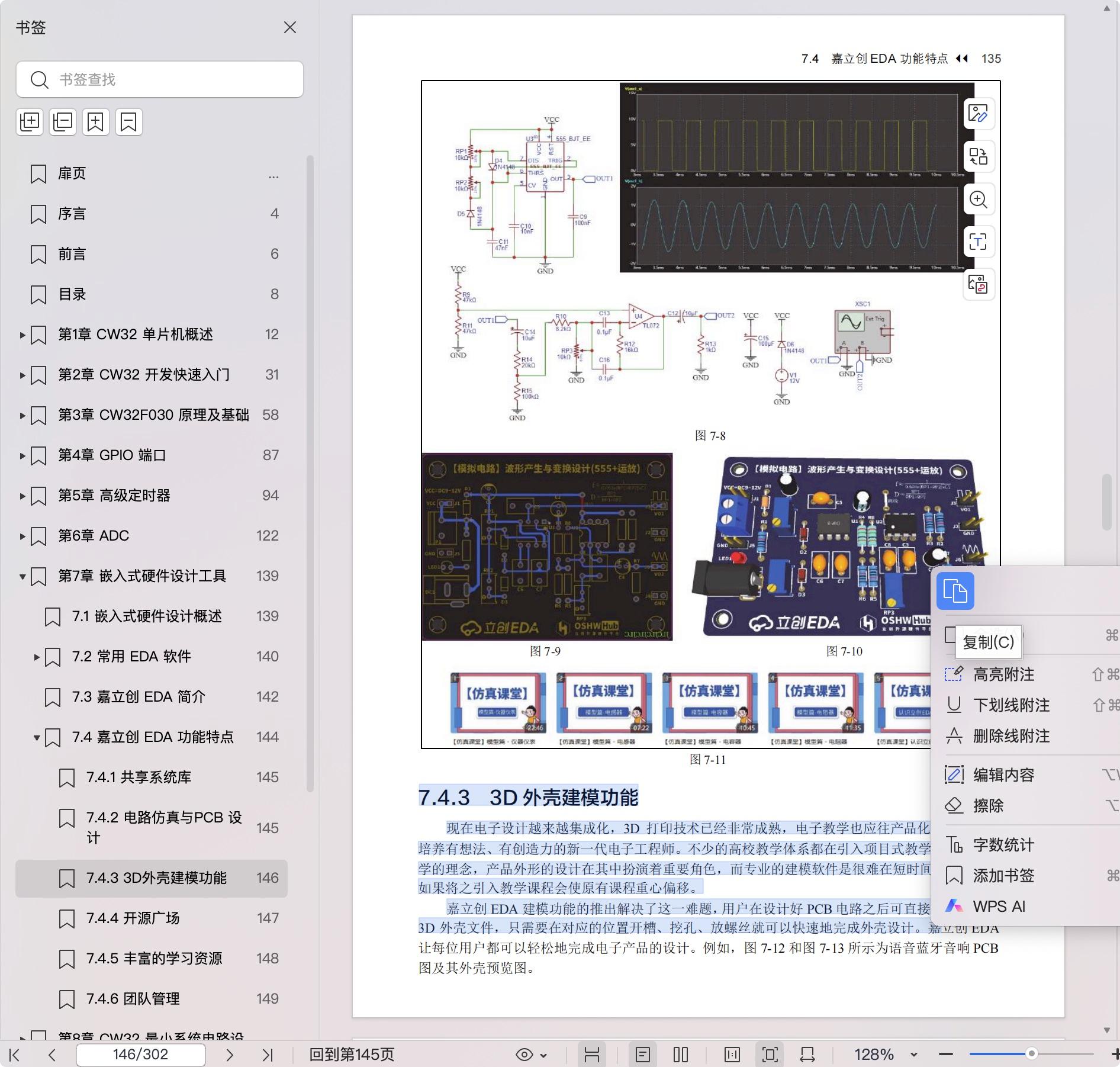Click the edit image icon beside the figure
This screenshot has width=1120, height=1067.
point(978,113)
